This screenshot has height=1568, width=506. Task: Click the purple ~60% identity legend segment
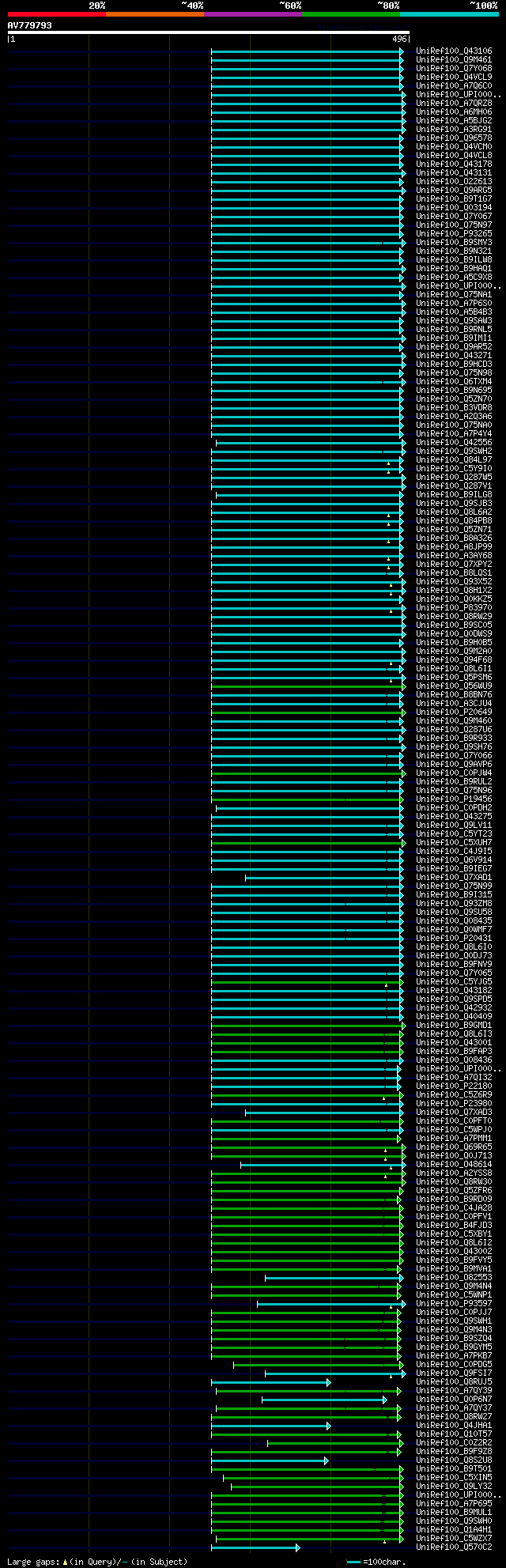pyautogui.click(x=253, y=14)
